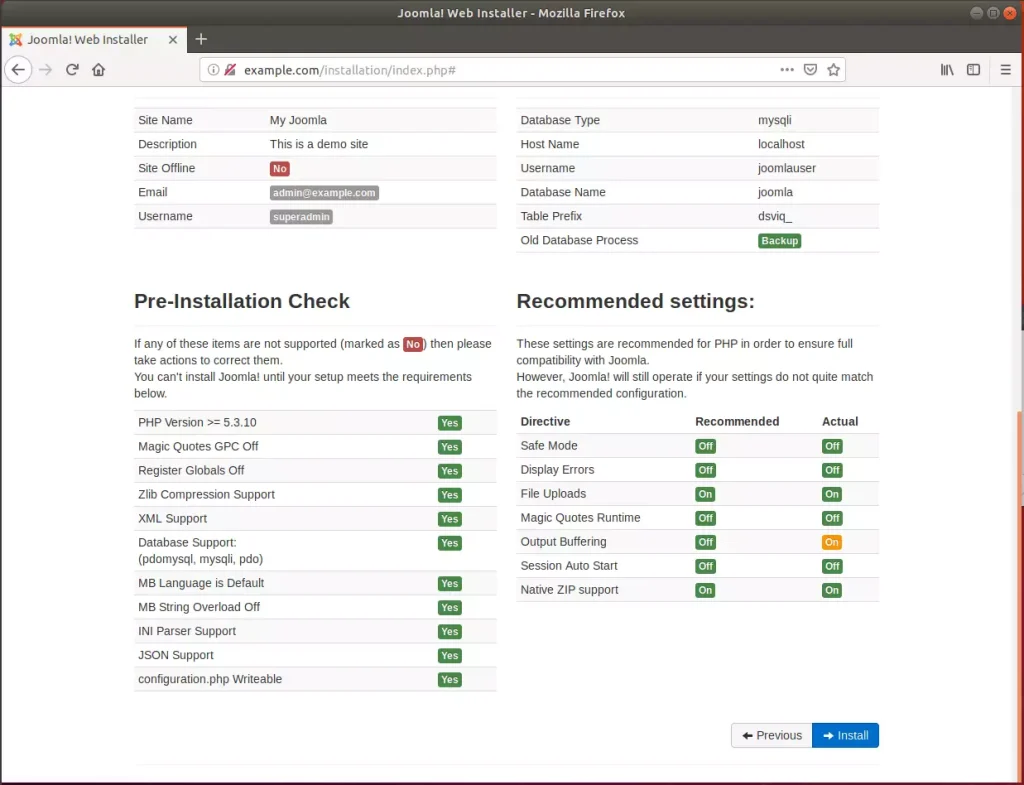The image size is (1024, 785).
Task: Click the Directive column header
Action: (x=545, y=421)
